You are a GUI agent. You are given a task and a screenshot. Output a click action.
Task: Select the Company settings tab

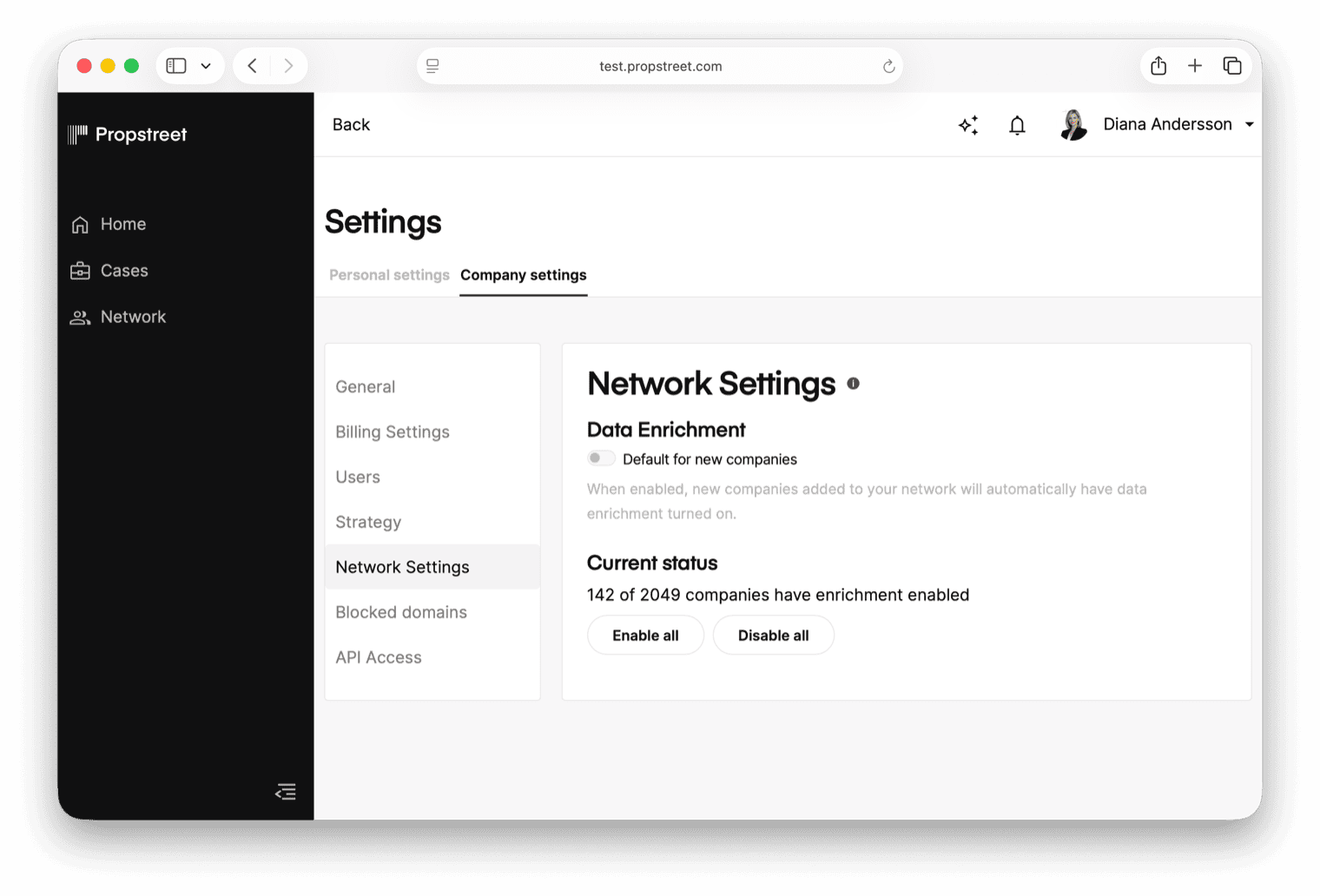(x=523, y=274)
